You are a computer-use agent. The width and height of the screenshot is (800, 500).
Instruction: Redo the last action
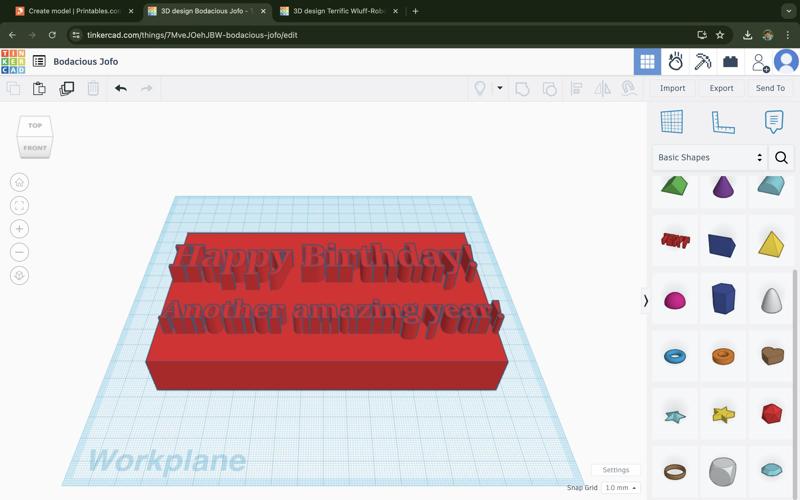(x=146, y=89)
